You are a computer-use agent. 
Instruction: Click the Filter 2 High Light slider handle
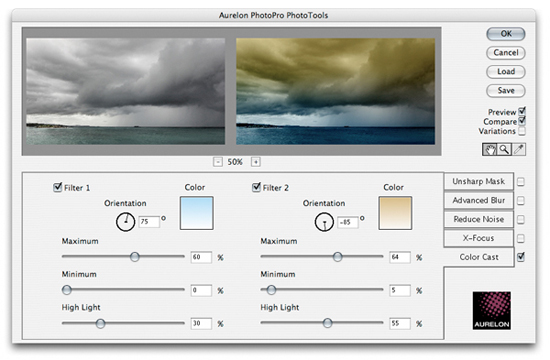pos(328,323)
